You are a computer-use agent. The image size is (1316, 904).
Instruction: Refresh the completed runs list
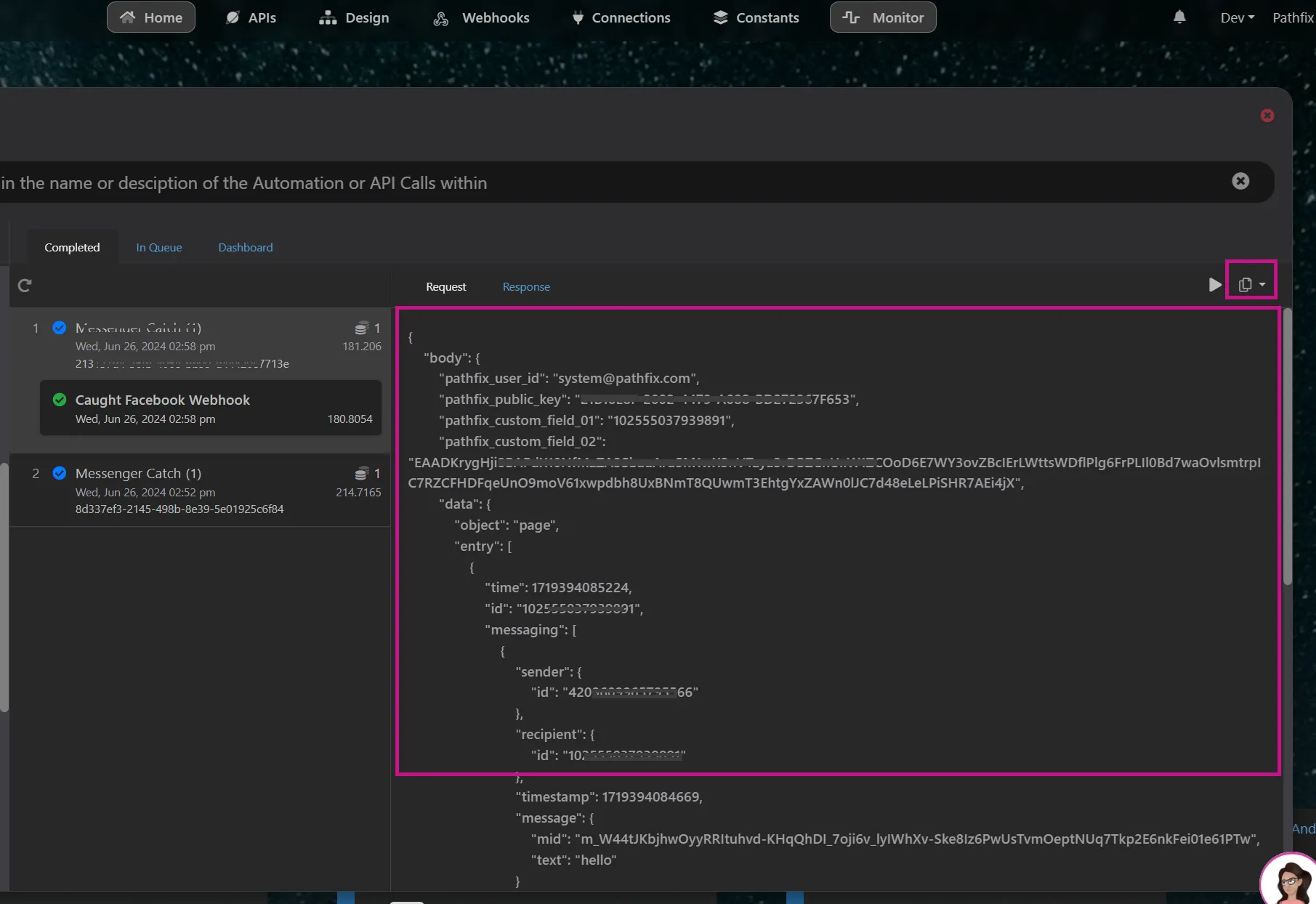click(x=25, y=286)
